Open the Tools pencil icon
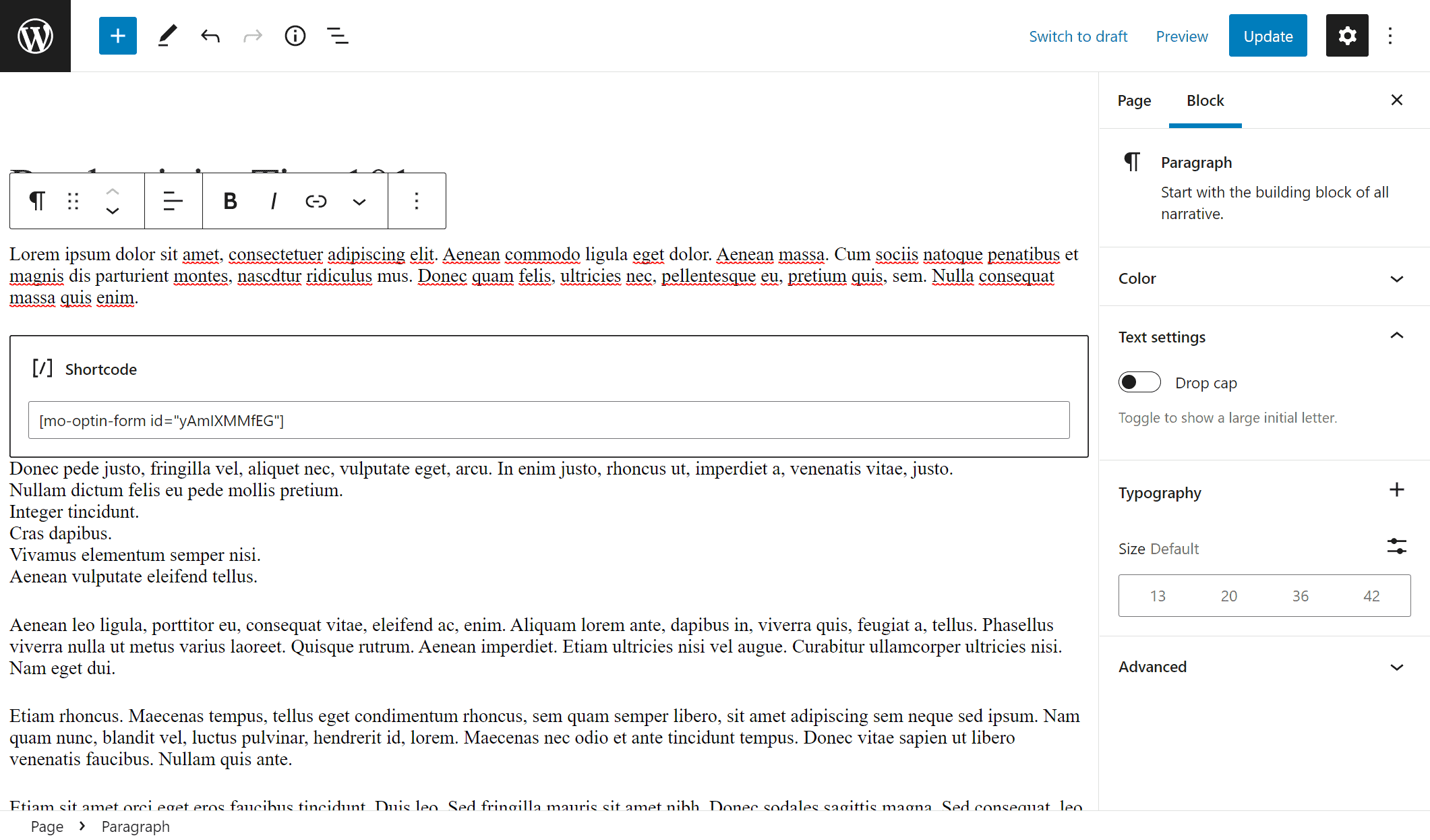Image resolution: width=1430 pixels, height=840 pixels. (167, 36)
